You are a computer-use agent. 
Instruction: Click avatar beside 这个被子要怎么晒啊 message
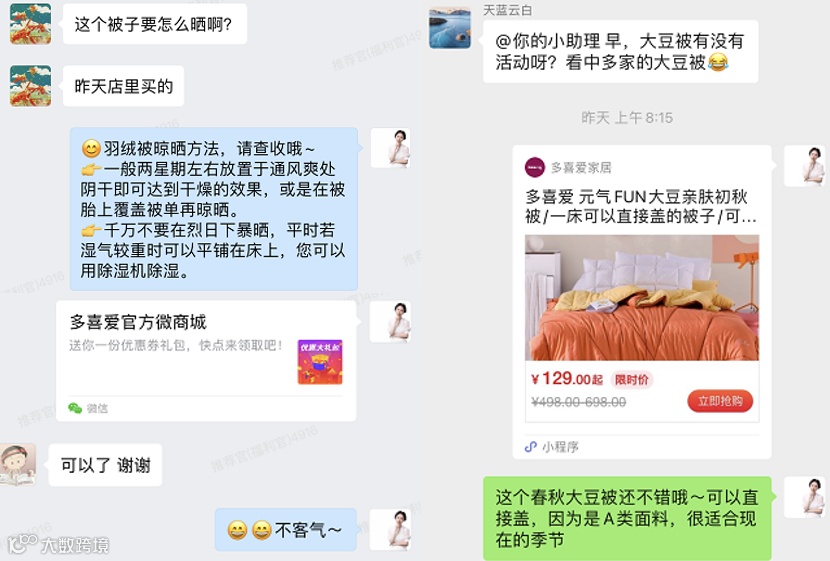[x=31, y=24]
